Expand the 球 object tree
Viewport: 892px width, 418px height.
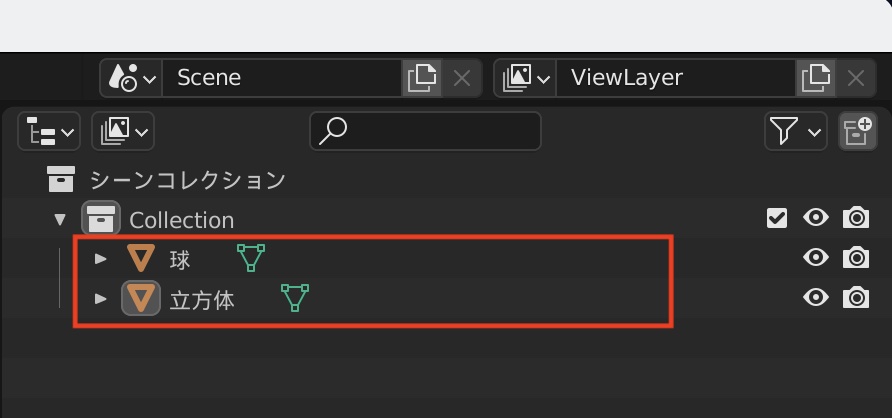100,259
